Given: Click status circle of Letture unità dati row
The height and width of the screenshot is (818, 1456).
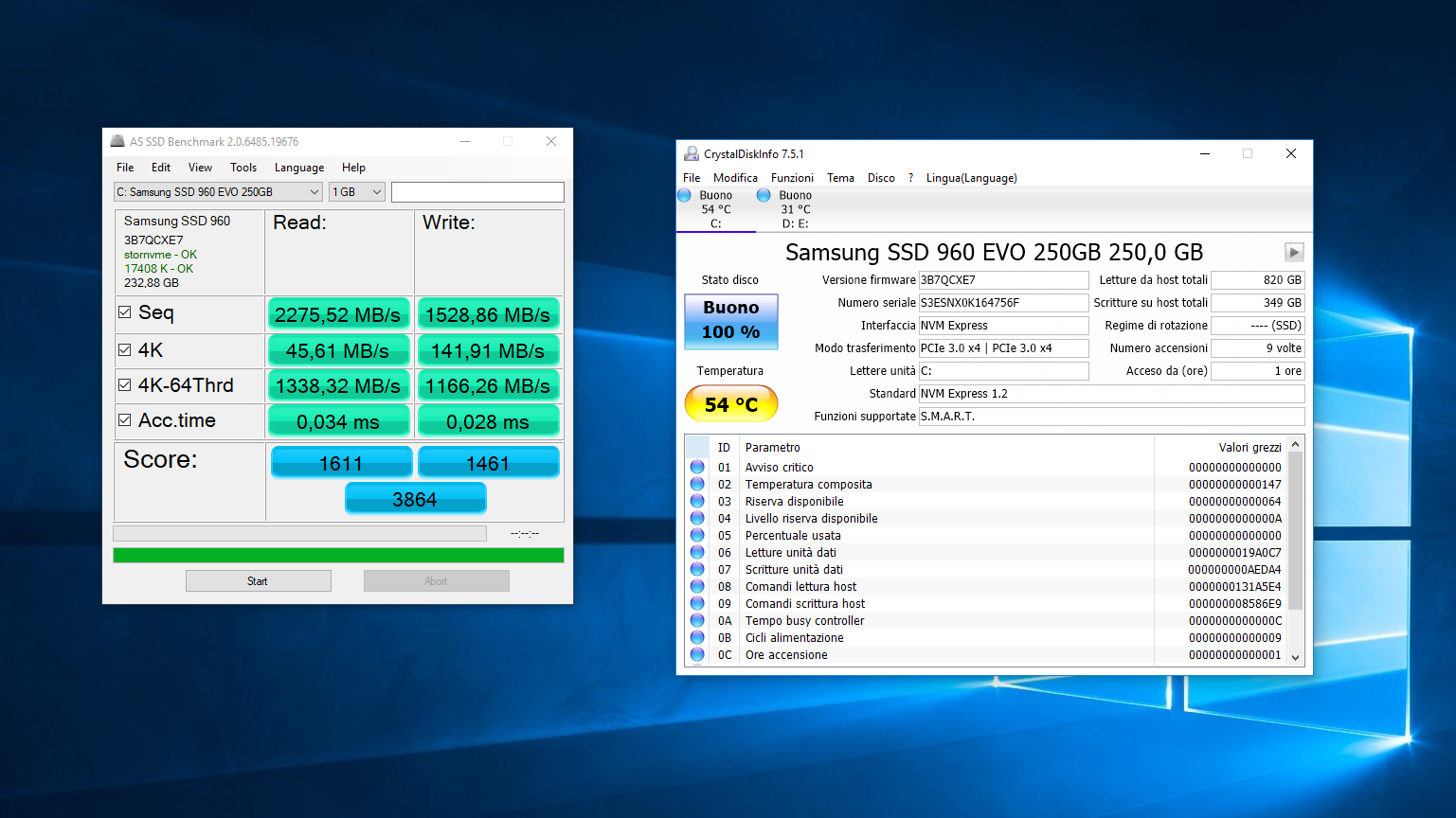Looking at the screenshot, I should pos(697,552).
